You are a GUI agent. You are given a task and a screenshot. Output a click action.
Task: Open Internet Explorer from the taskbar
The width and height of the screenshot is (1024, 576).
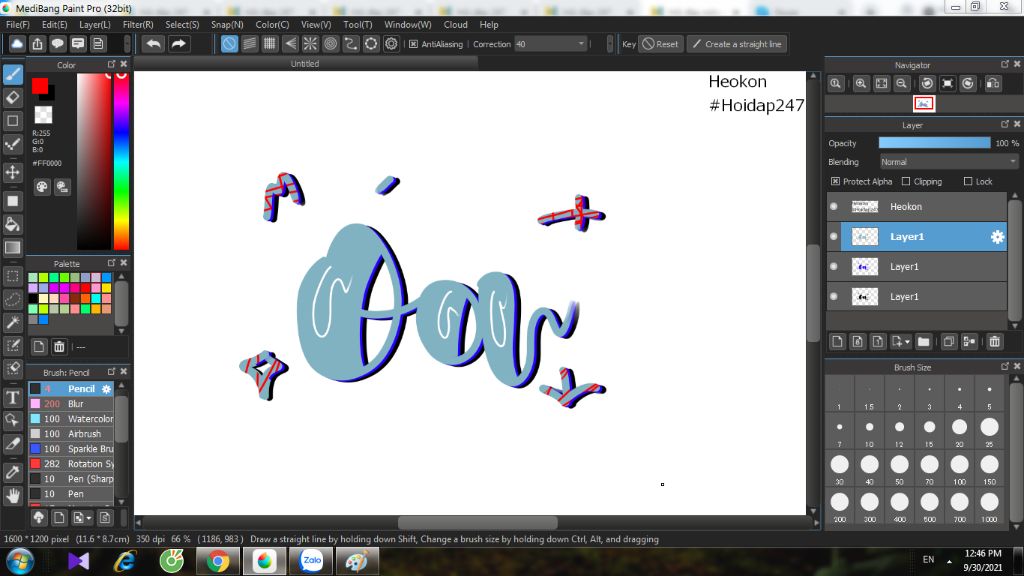pyautogui.click(x=125, y=561)
